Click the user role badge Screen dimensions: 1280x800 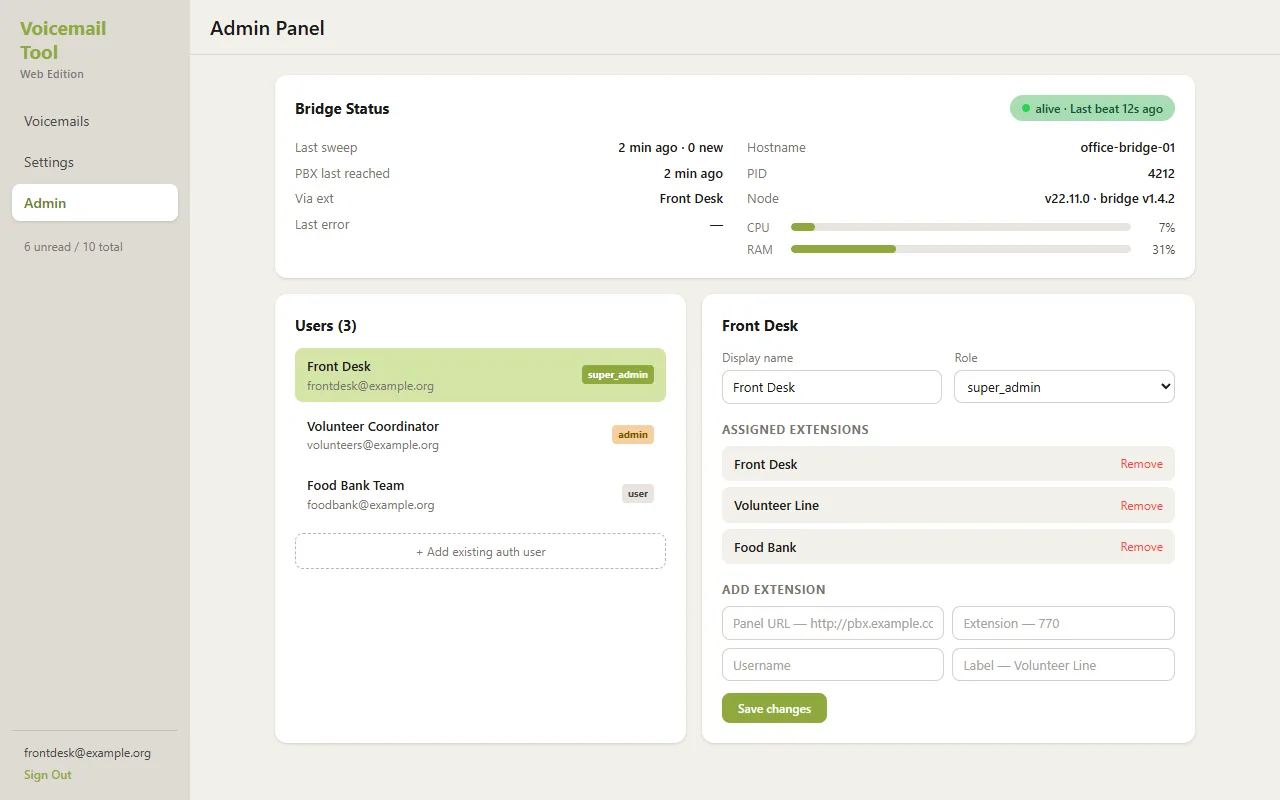click(x=638, y=493)
